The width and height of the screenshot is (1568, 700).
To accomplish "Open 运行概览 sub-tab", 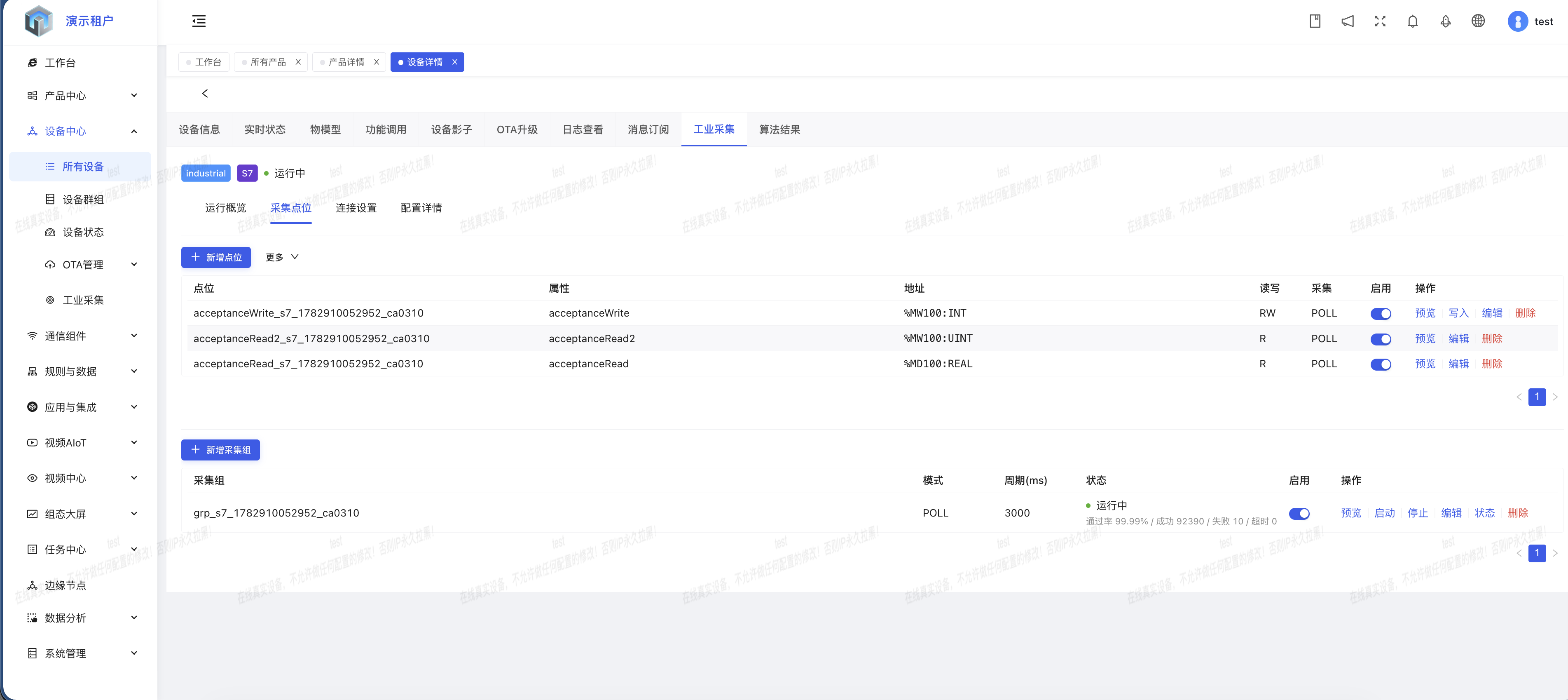I will coord(225,208).
